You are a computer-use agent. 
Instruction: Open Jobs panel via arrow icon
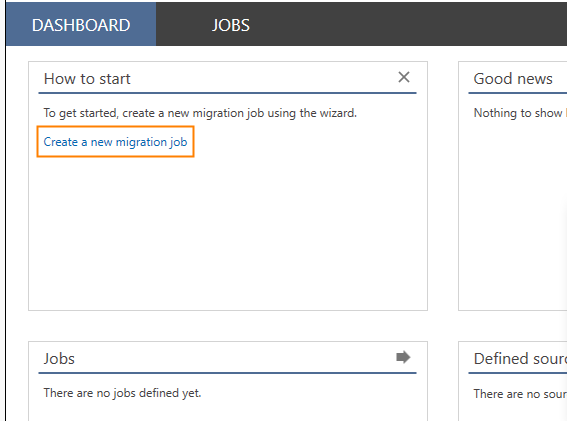[x=403, y=357]
